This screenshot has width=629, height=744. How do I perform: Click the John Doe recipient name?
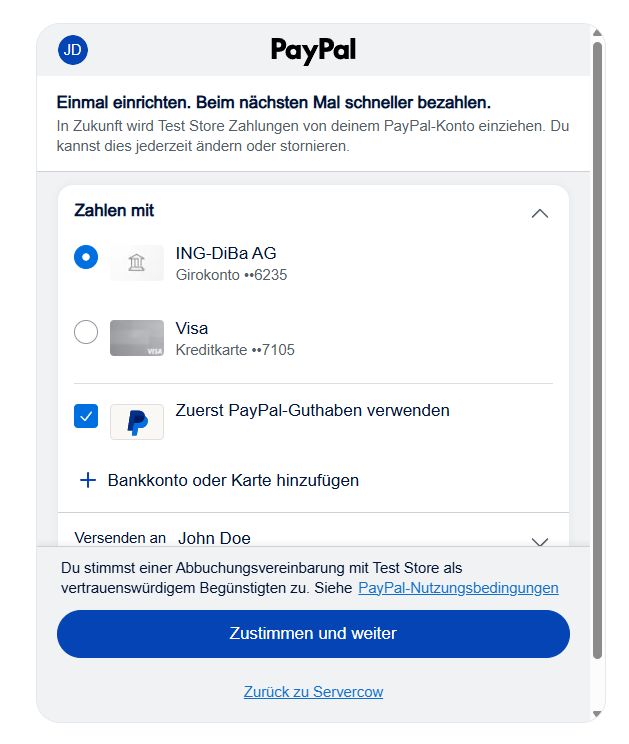[214, 539]
